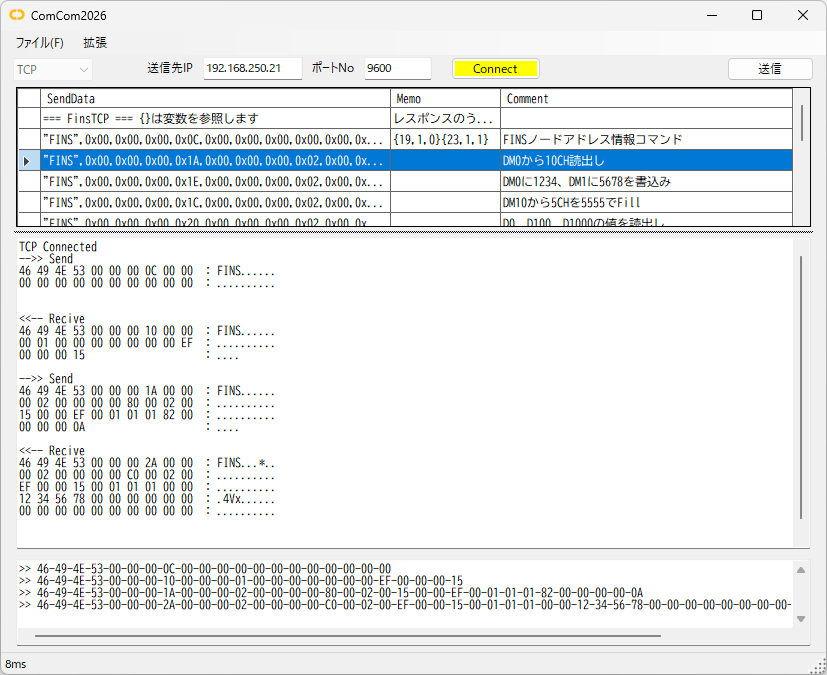Click the first '-->> Send' log line
Image resolution: width=827 pixels, height=675 pixels.
[x=46, y=258]
